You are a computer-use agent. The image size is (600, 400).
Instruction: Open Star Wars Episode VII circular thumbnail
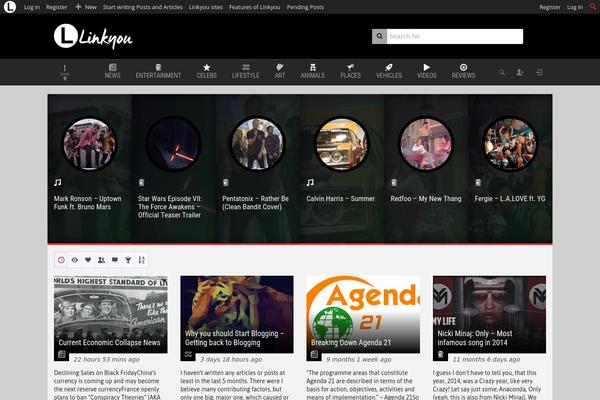pos(173,144)
